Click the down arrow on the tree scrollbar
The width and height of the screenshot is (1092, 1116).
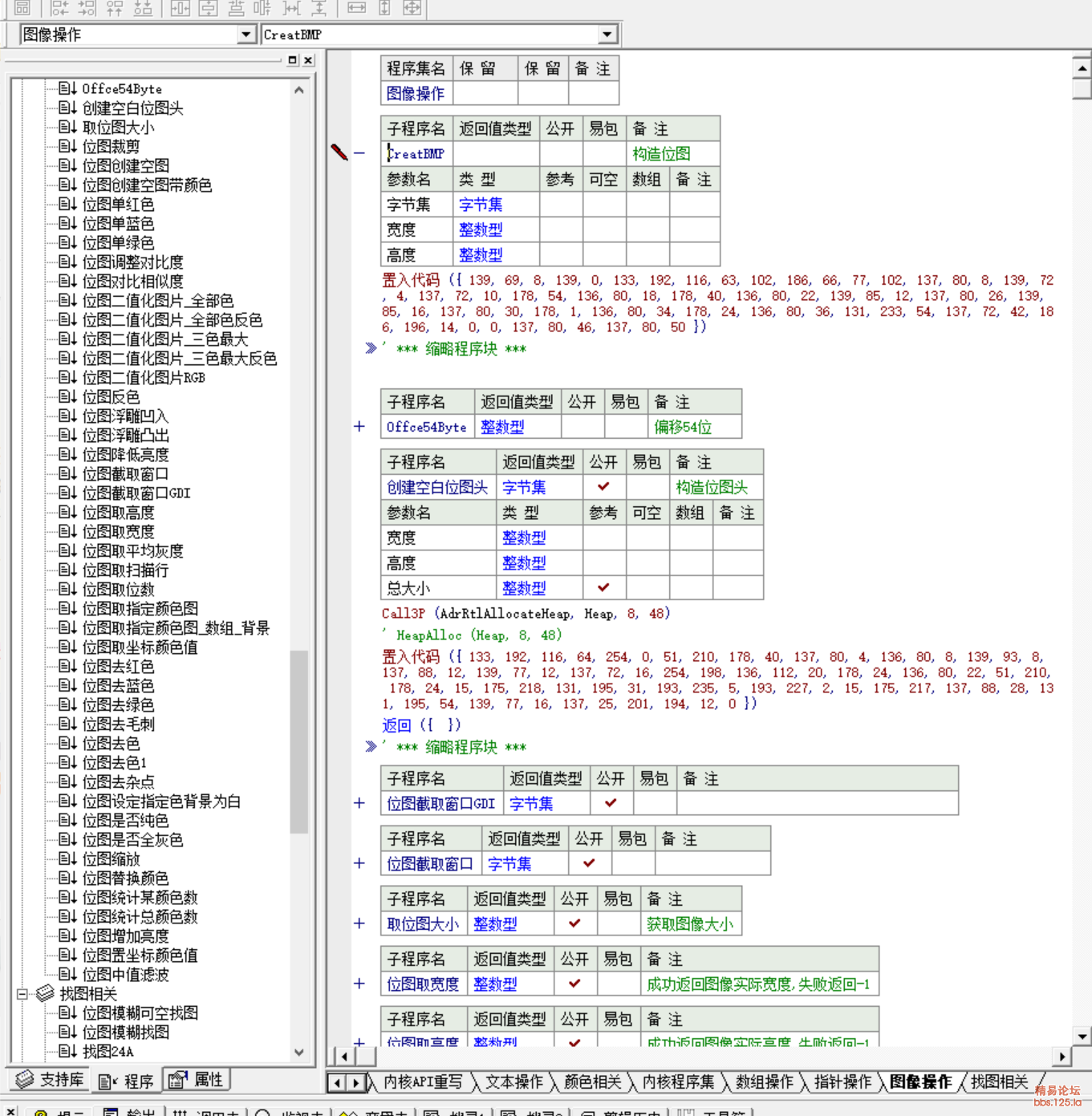point(299,1053)
